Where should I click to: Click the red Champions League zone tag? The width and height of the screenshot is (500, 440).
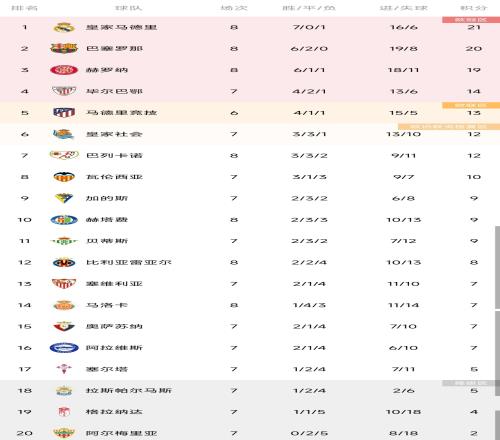coord(471,20)
